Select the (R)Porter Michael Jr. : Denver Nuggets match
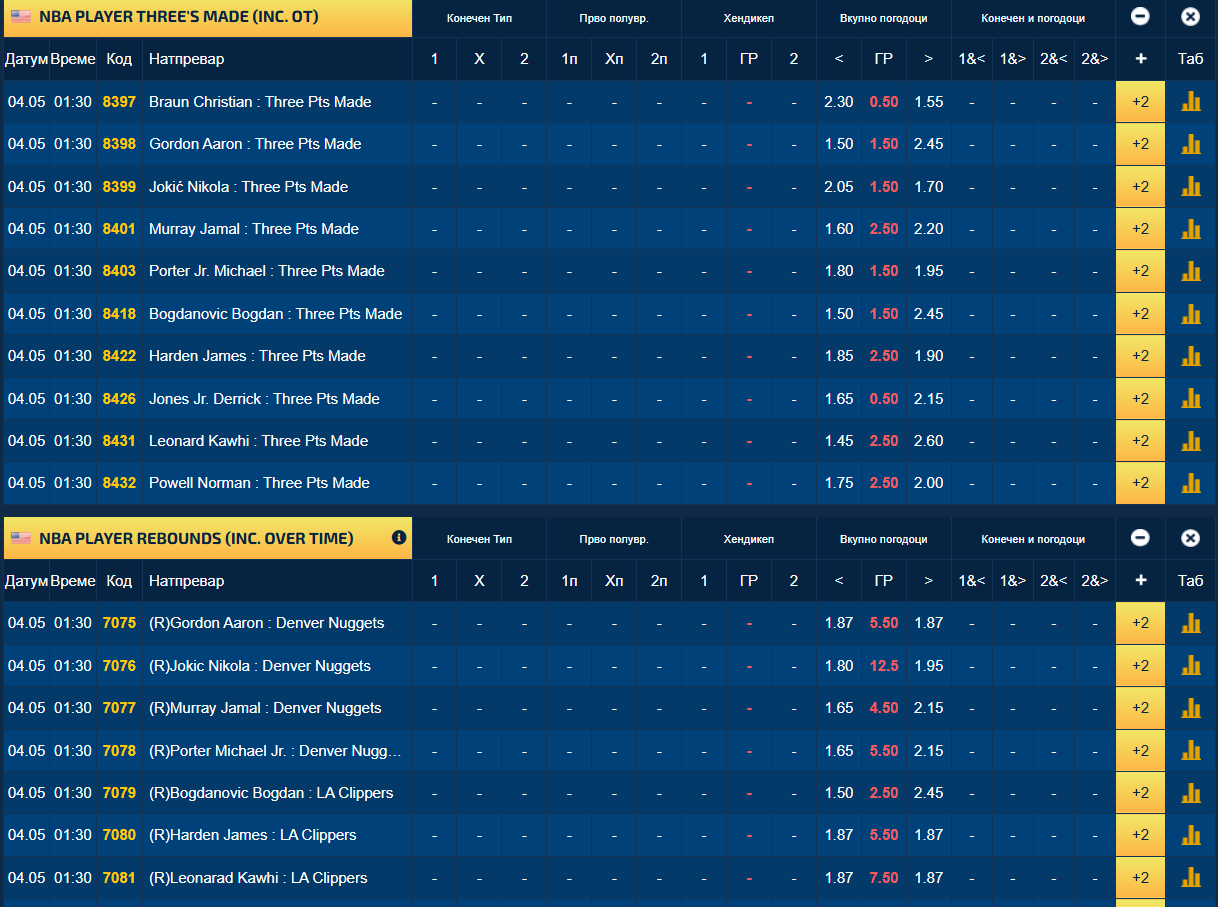 click(x=275, y=751)
